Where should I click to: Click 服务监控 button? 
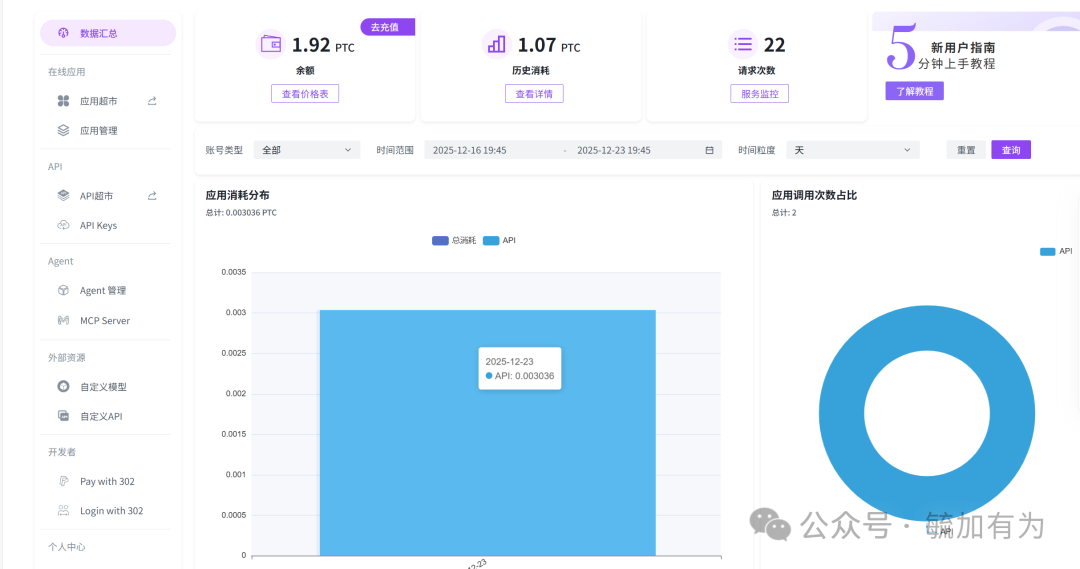(x=760, y=94)
